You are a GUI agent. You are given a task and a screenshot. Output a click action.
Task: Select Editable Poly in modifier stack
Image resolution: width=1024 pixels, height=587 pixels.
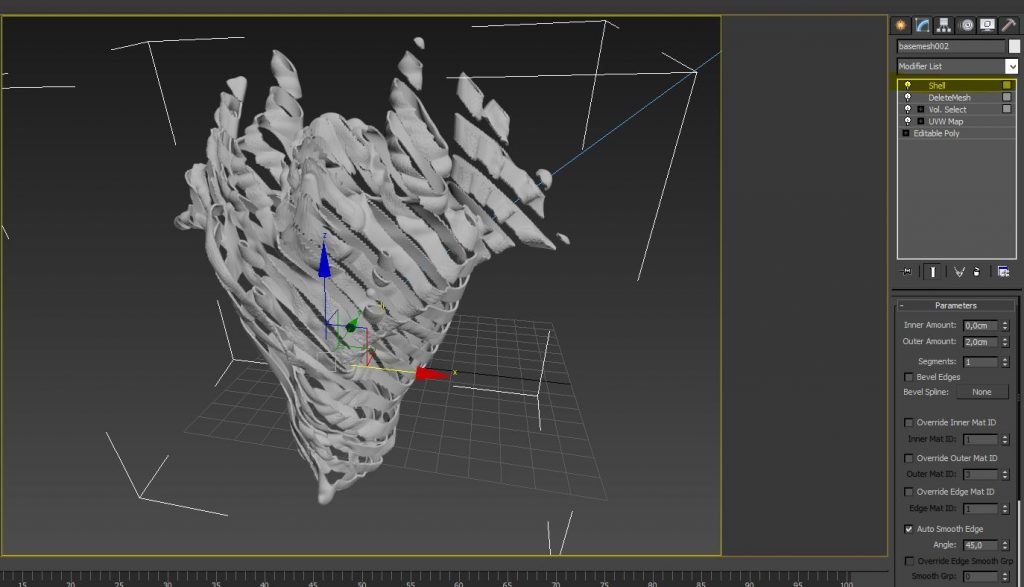pyautogui.click(x=936, y=133)
